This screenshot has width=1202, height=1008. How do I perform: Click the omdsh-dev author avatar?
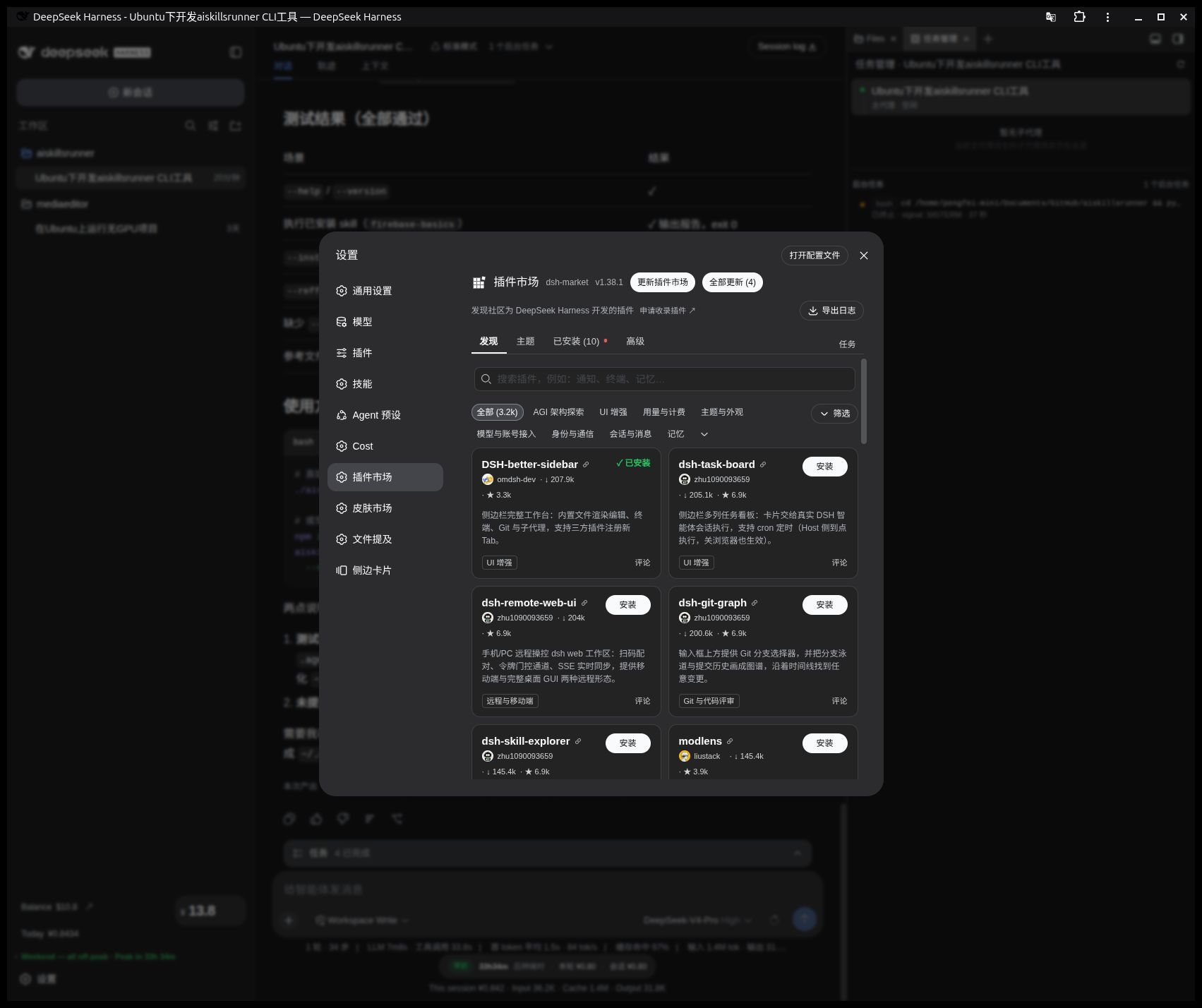[488, 479]
